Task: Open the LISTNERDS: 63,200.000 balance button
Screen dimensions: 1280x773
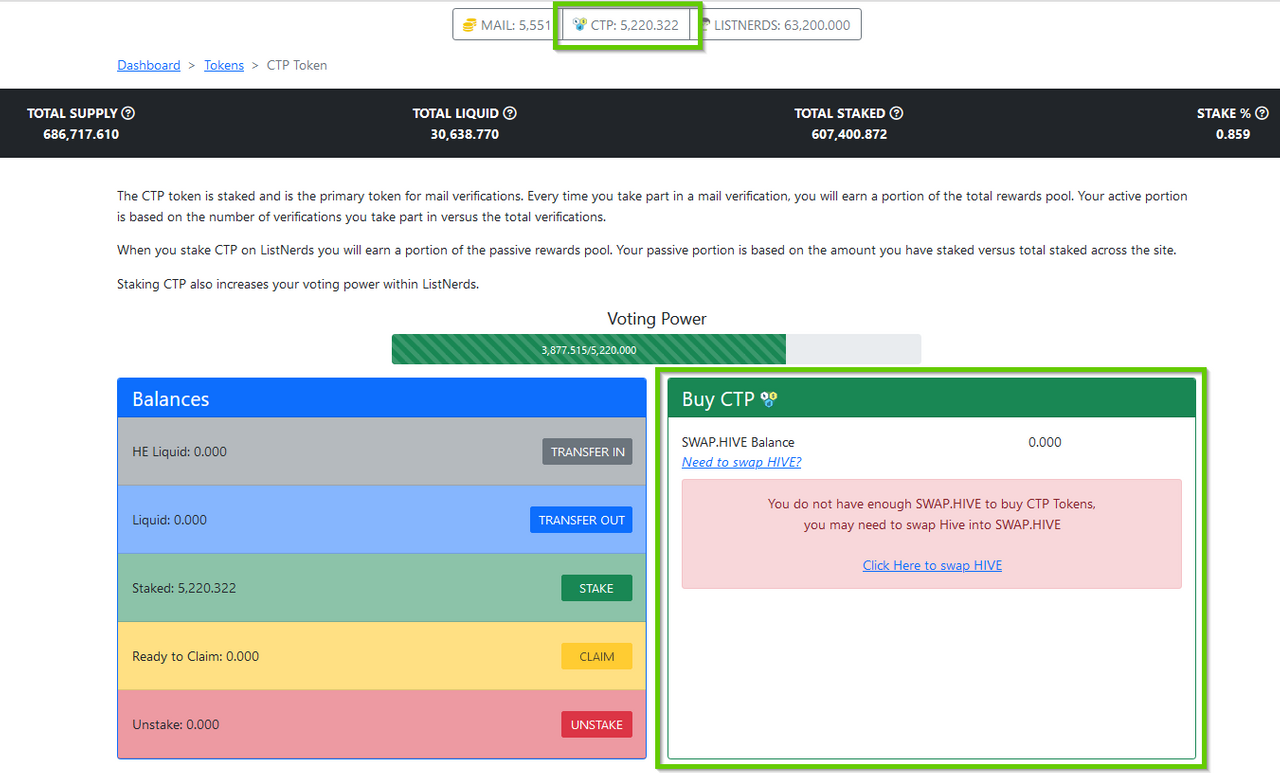Action: 776,25
